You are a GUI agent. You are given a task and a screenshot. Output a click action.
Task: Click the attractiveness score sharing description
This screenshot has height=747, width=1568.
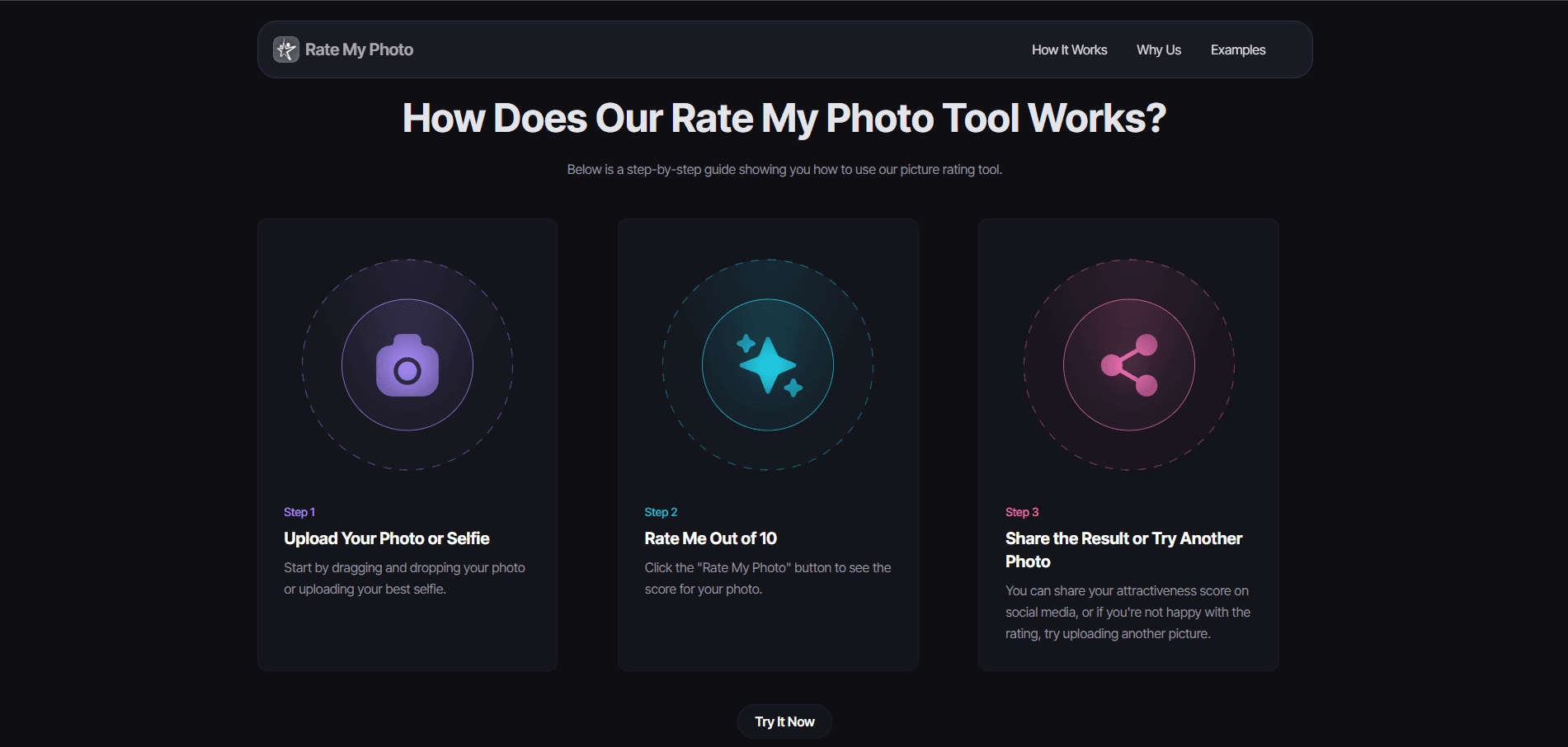(x=1128, y=612)
